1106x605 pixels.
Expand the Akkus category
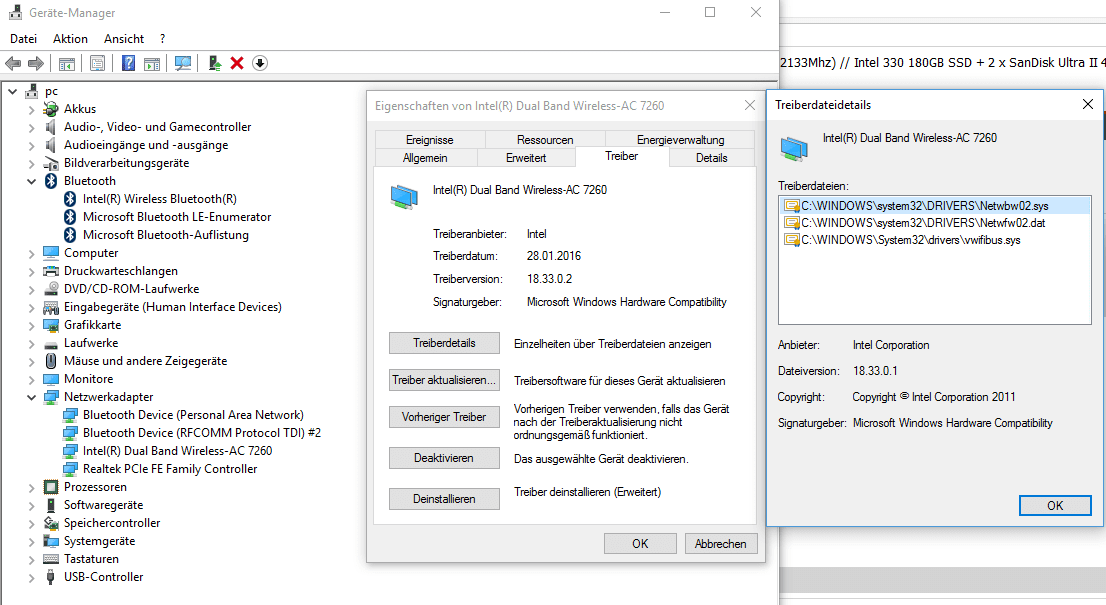point(31,109)
